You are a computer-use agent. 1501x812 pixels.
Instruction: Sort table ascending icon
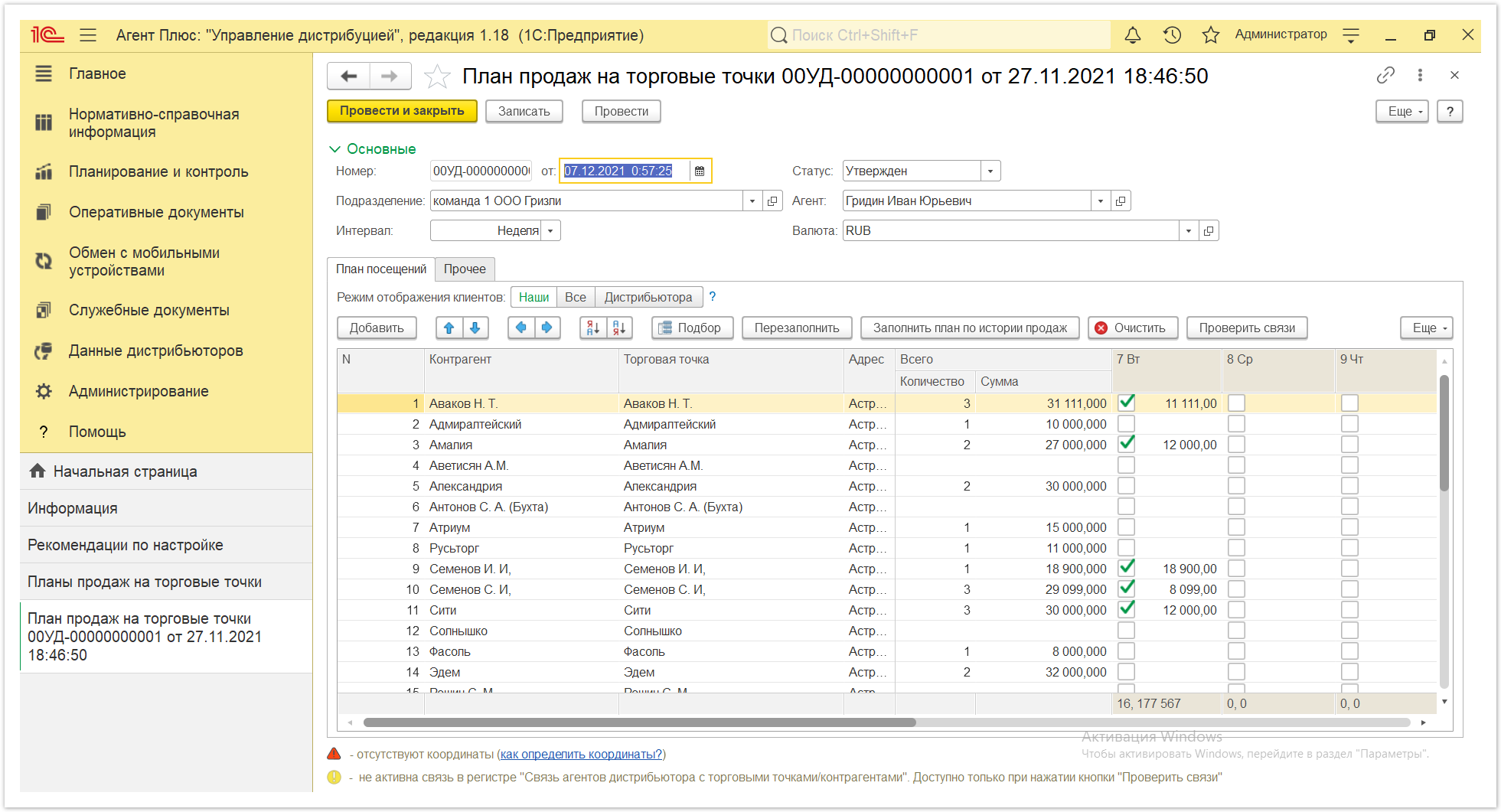593,328
